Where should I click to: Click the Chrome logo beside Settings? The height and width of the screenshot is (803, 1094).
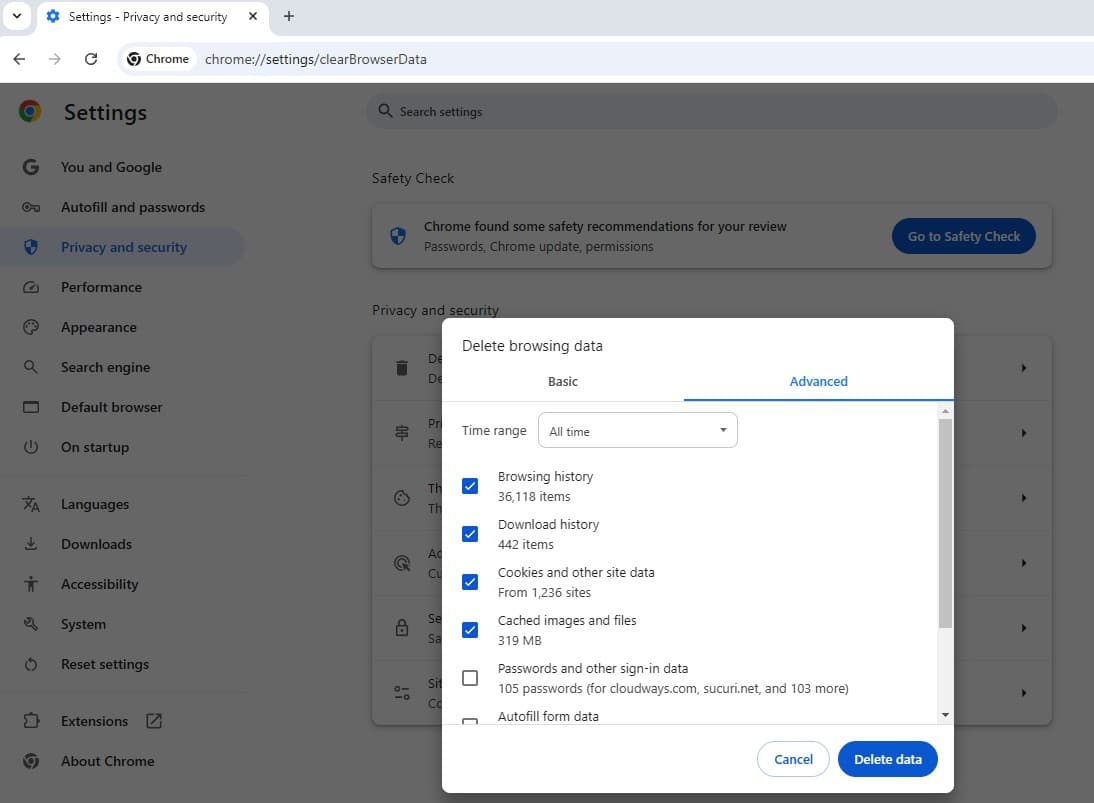click(30, 112)
